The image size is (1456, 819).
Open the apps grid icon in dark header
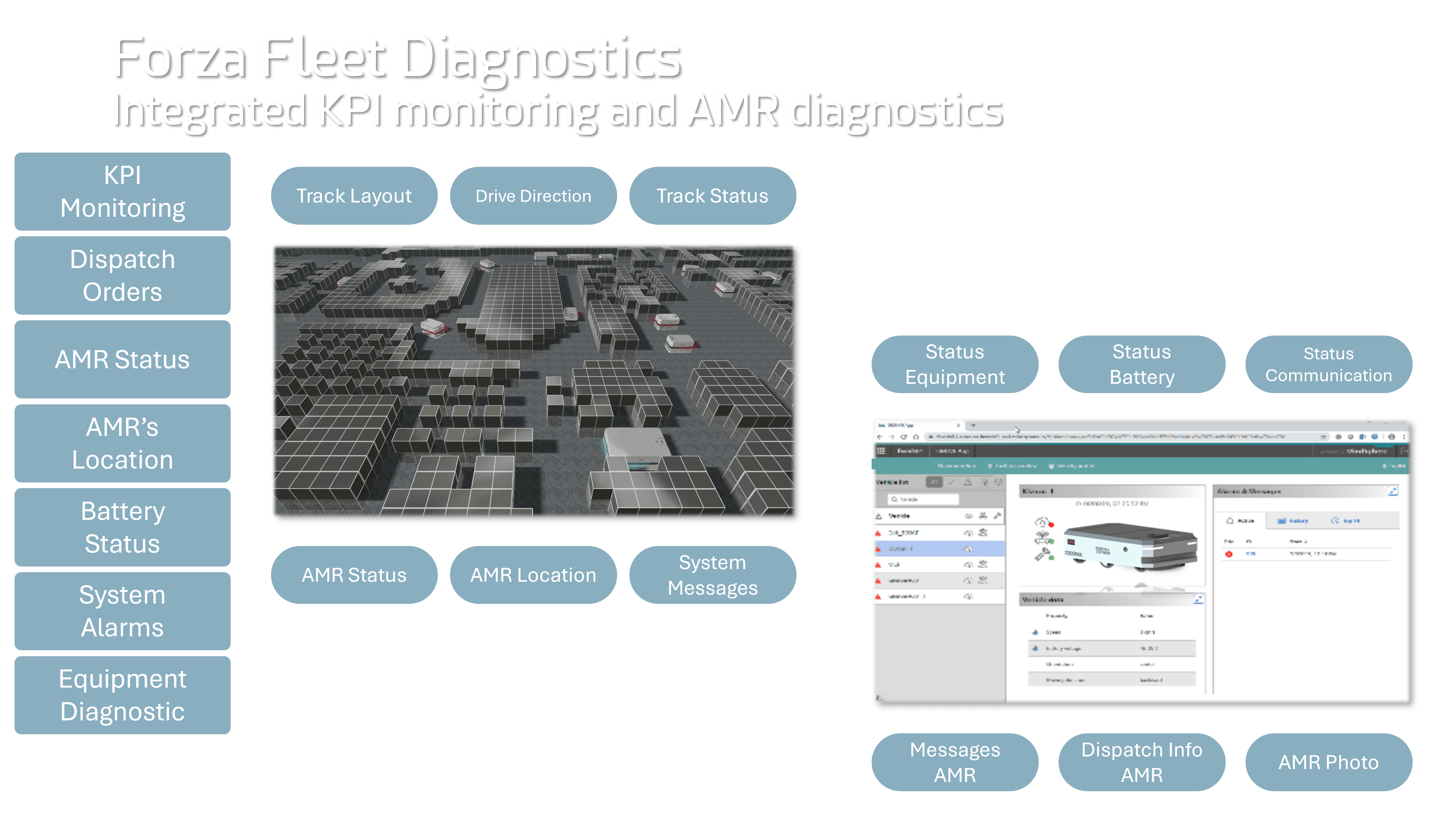point(881,451)
